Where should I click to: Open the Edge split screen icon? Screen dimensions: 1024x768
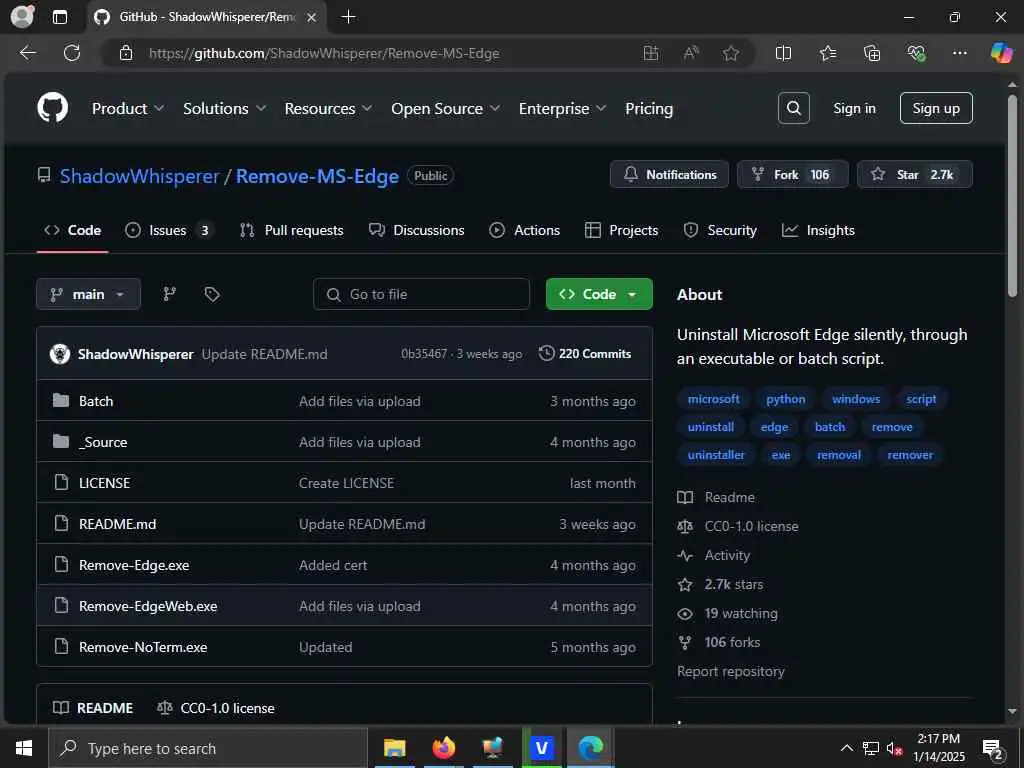pyautogui.click(x=783, y=53)
